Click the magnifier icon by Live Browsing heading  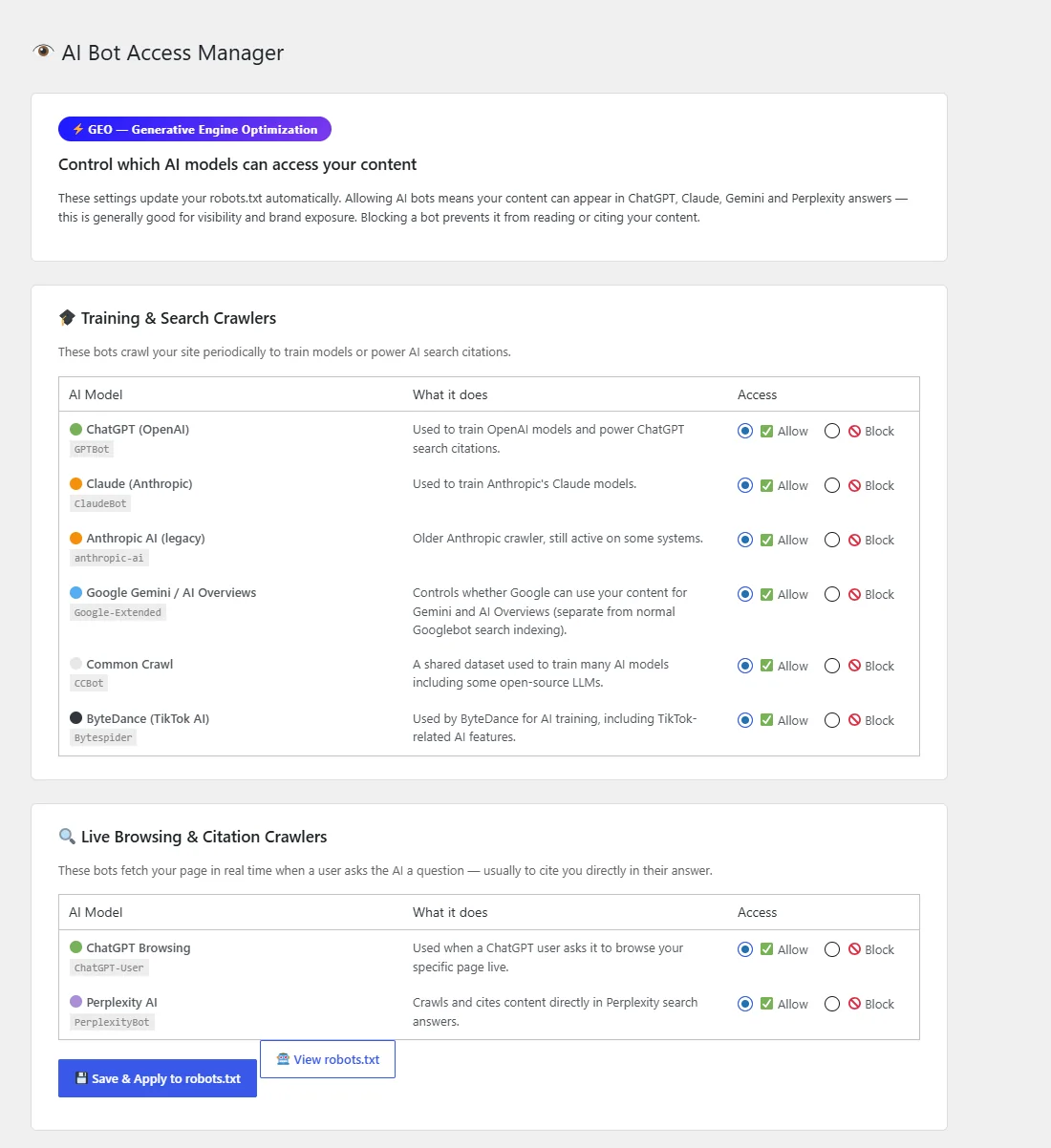[67, 837]
